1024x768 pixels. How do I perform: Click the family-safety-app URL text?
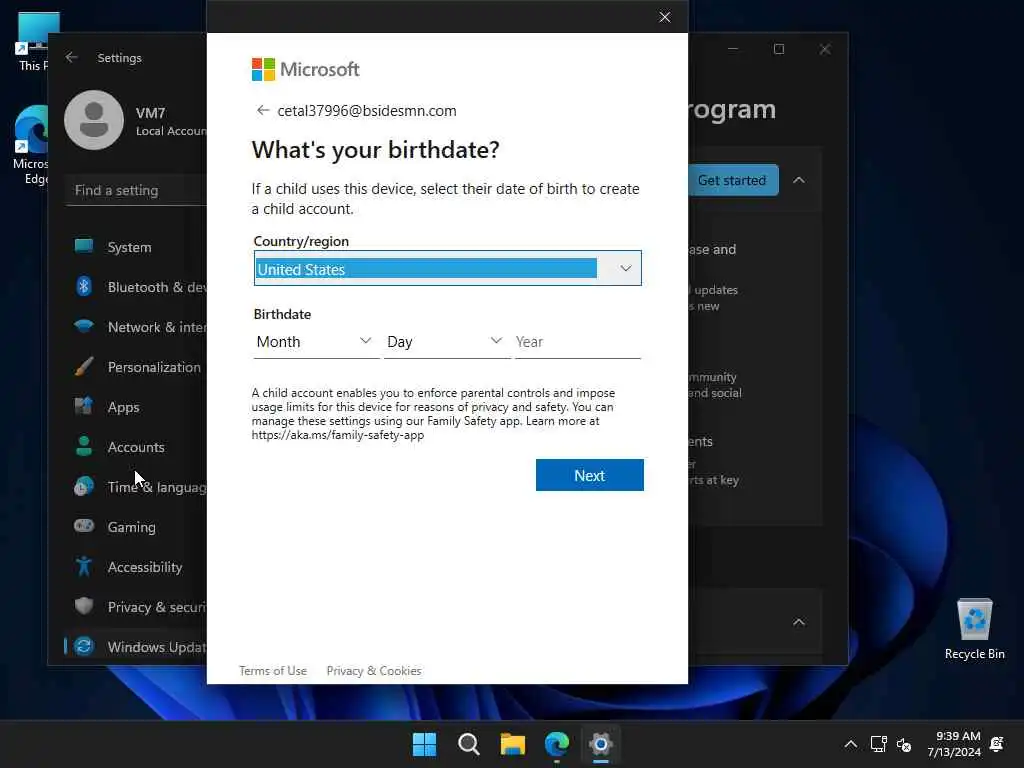coord(338,435)
